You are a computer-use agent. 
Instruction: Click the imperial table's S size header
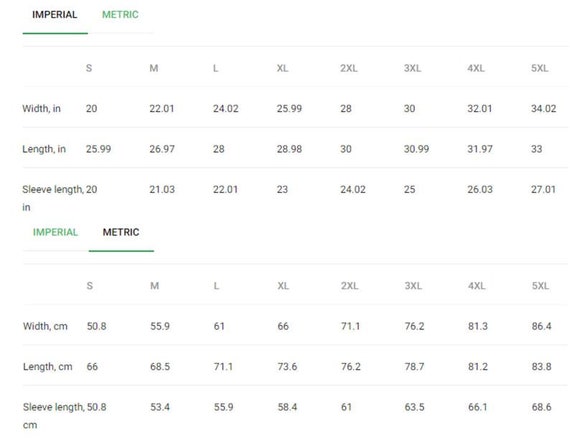[x=89, y=68]
